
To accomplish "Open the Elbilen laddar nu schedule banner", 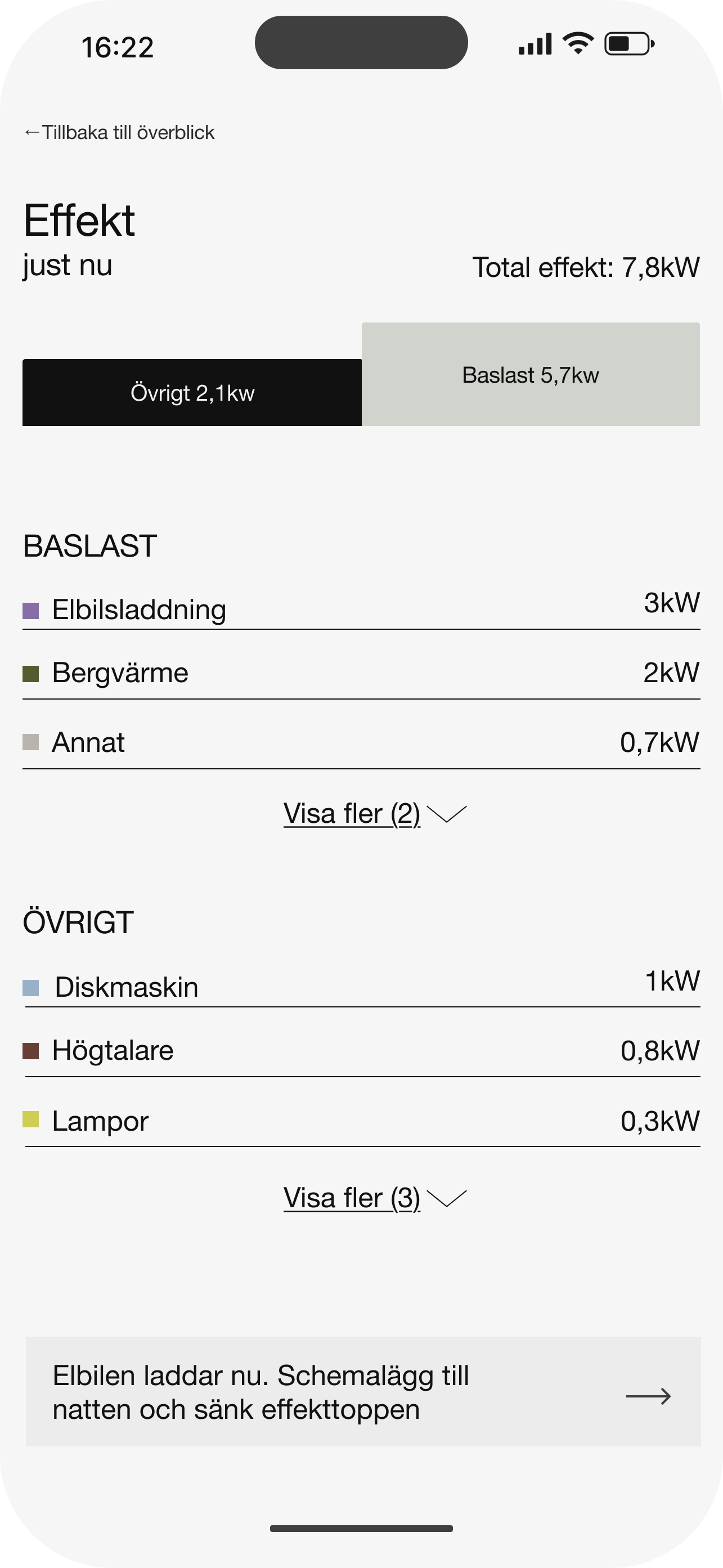I will (363, 1391).
